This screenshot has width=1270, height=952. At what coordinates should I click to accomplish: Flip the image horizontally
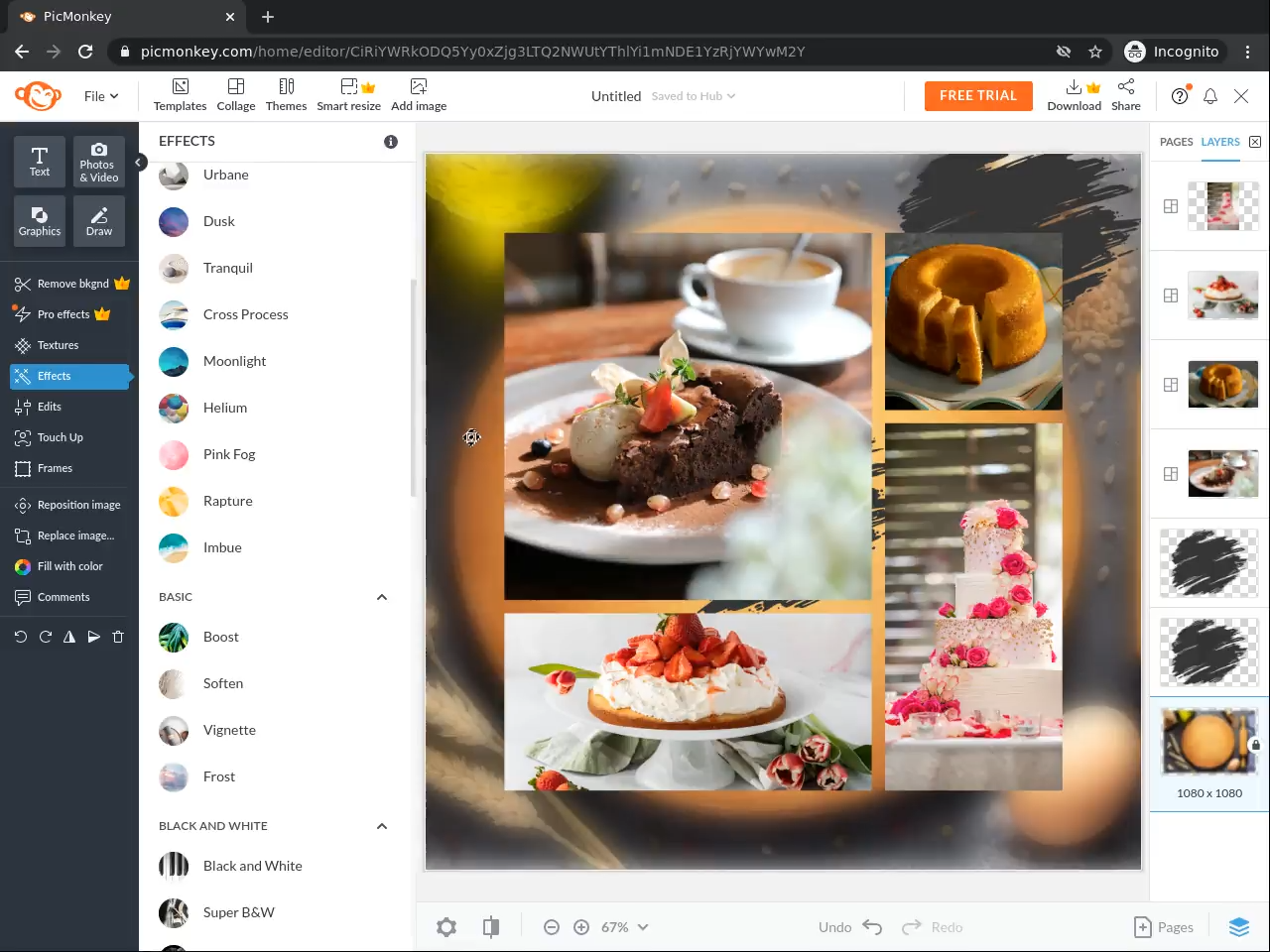point(69,637)
